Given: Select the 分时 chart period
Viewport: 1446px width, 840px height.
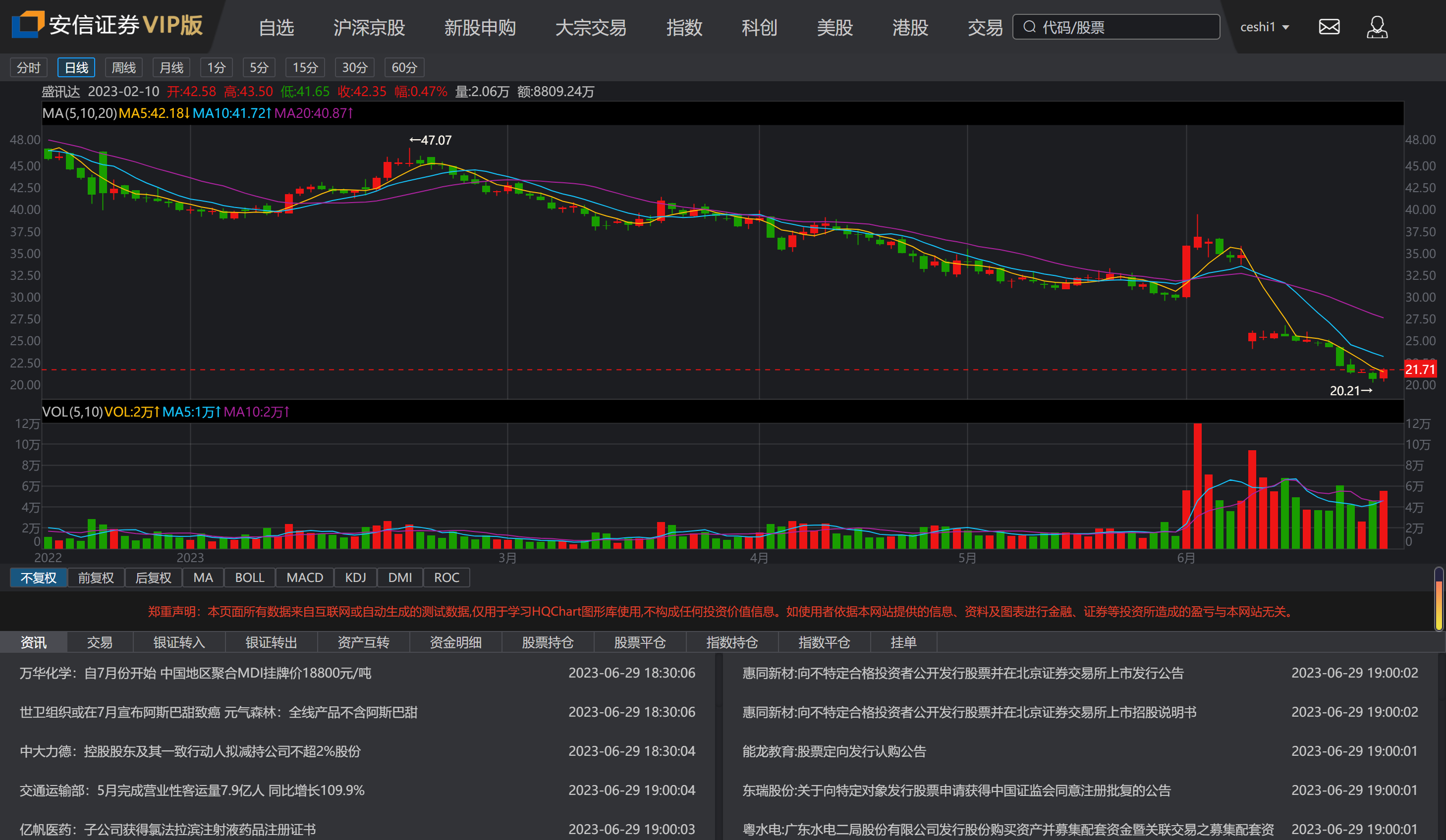Looking at the screenshot, I should coord(28,68).
